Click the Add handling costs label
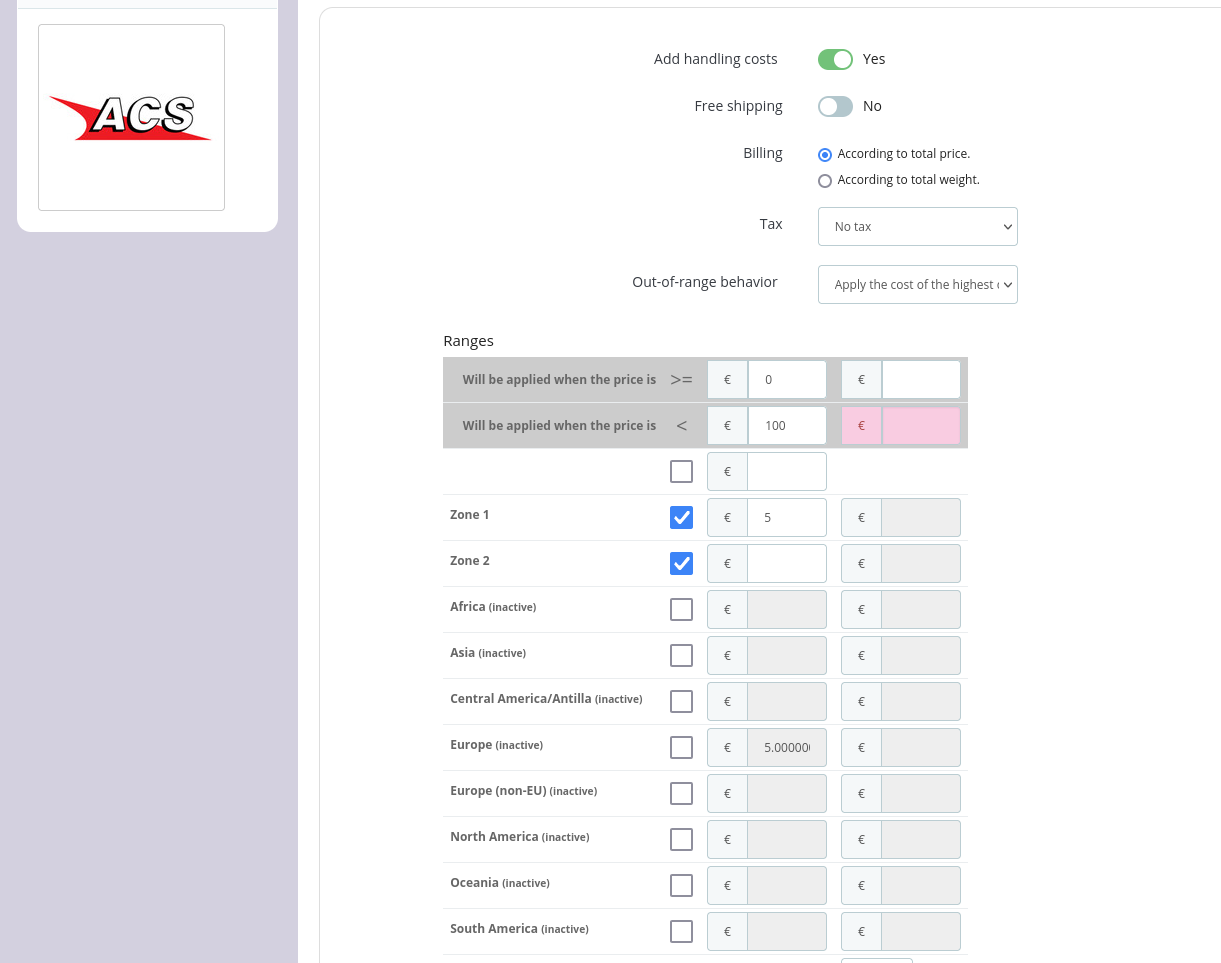The image size is (1221, 963). coord(716,59)
